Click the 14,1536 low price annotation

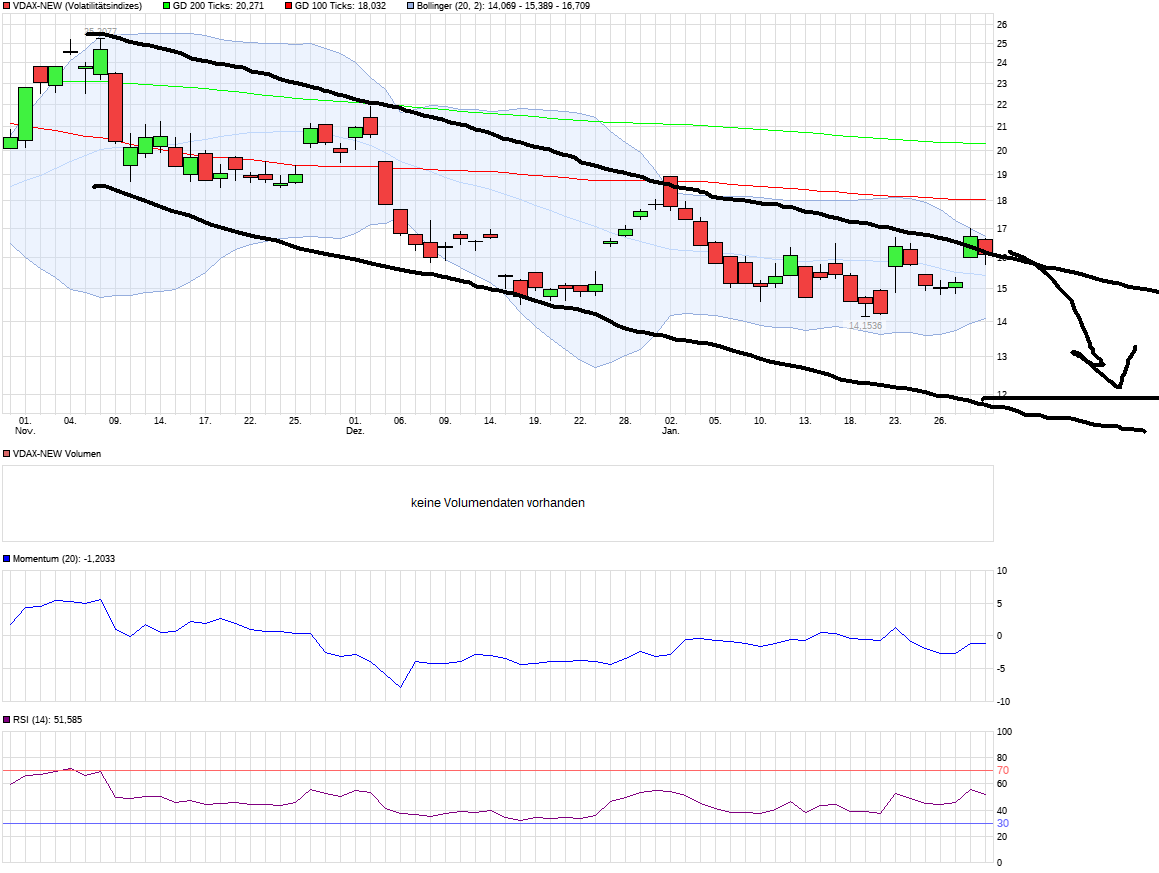(x=865, y=326)
